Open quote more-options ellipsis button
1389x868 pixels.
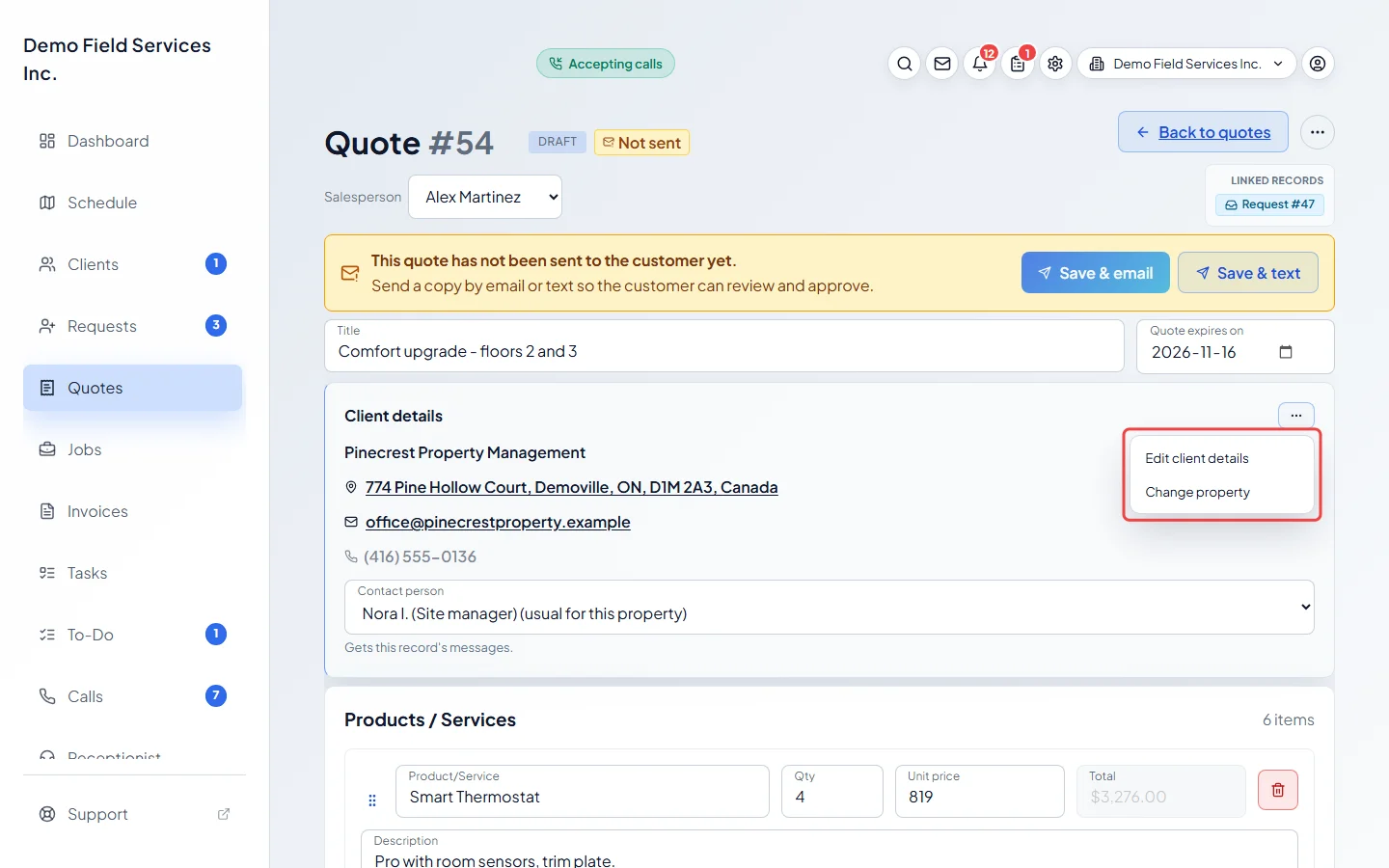(1318, 132)
